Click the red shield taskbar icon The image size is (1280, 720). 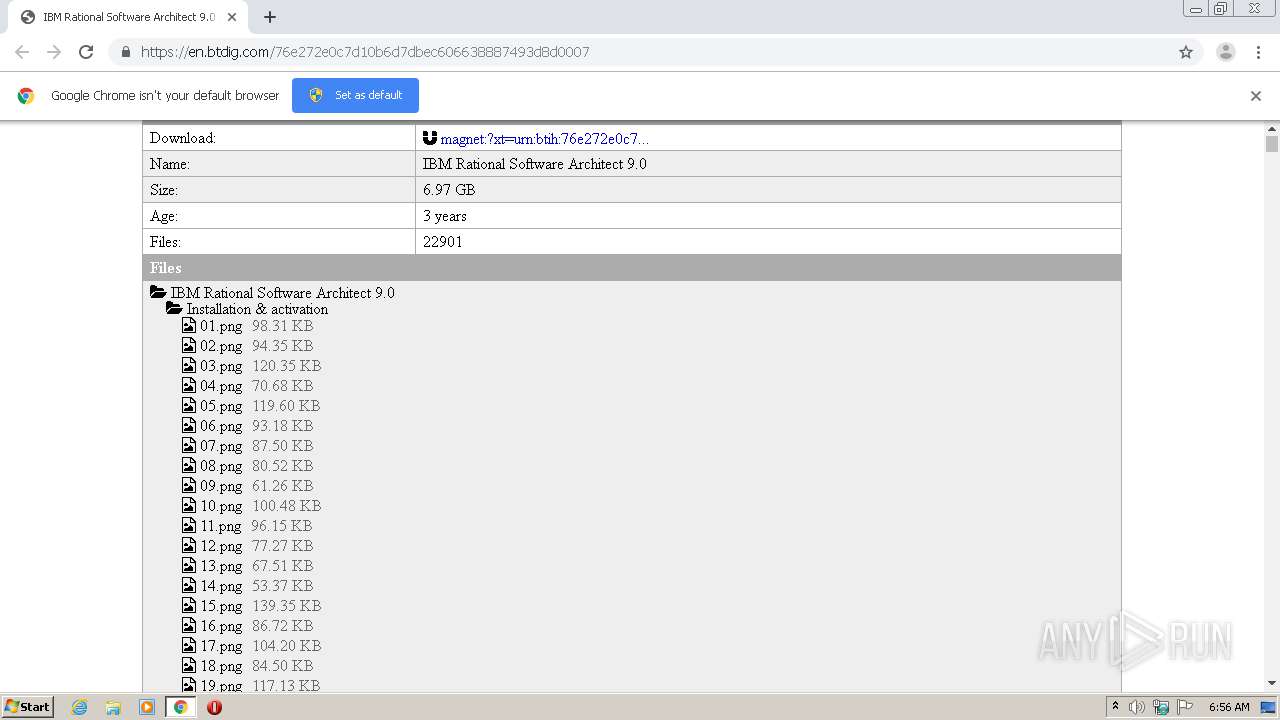[x=214, y=707]
